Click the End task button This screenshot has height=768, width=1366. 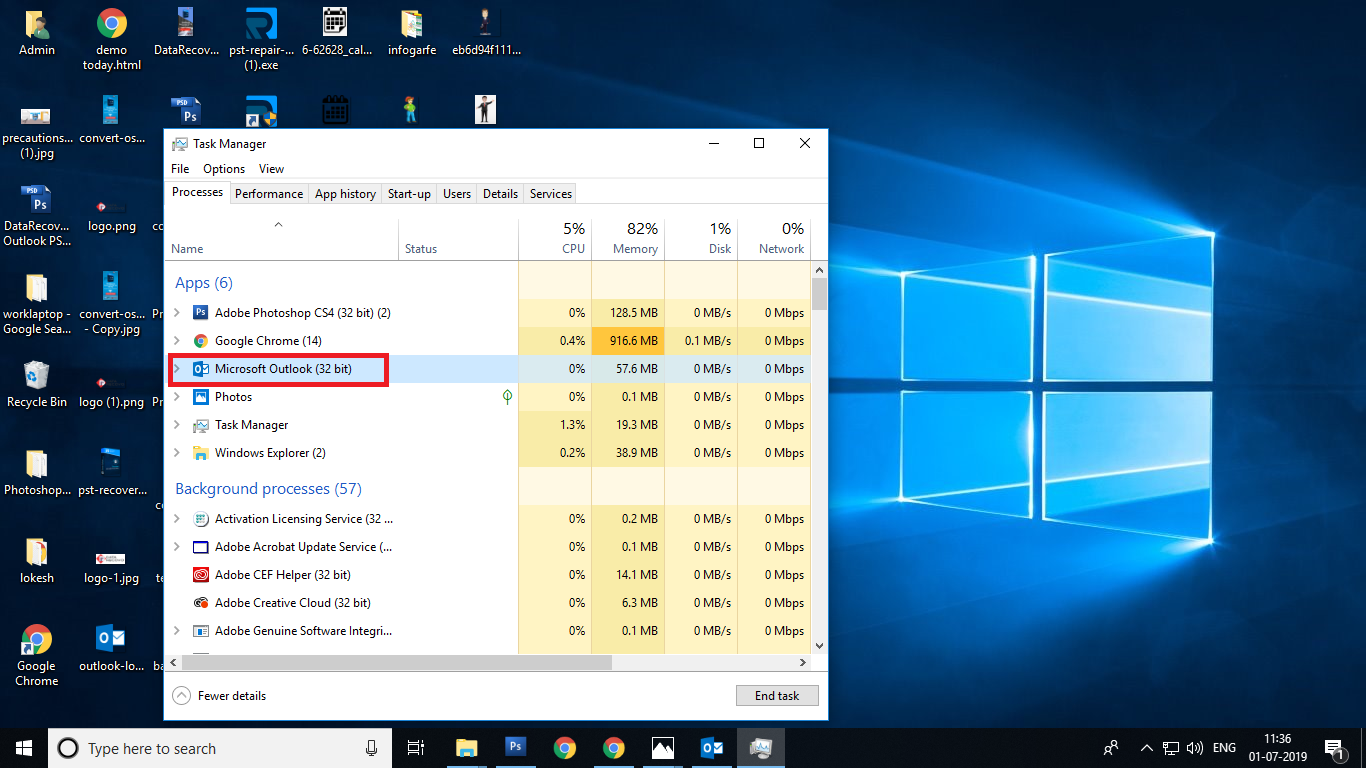point(778,696)
